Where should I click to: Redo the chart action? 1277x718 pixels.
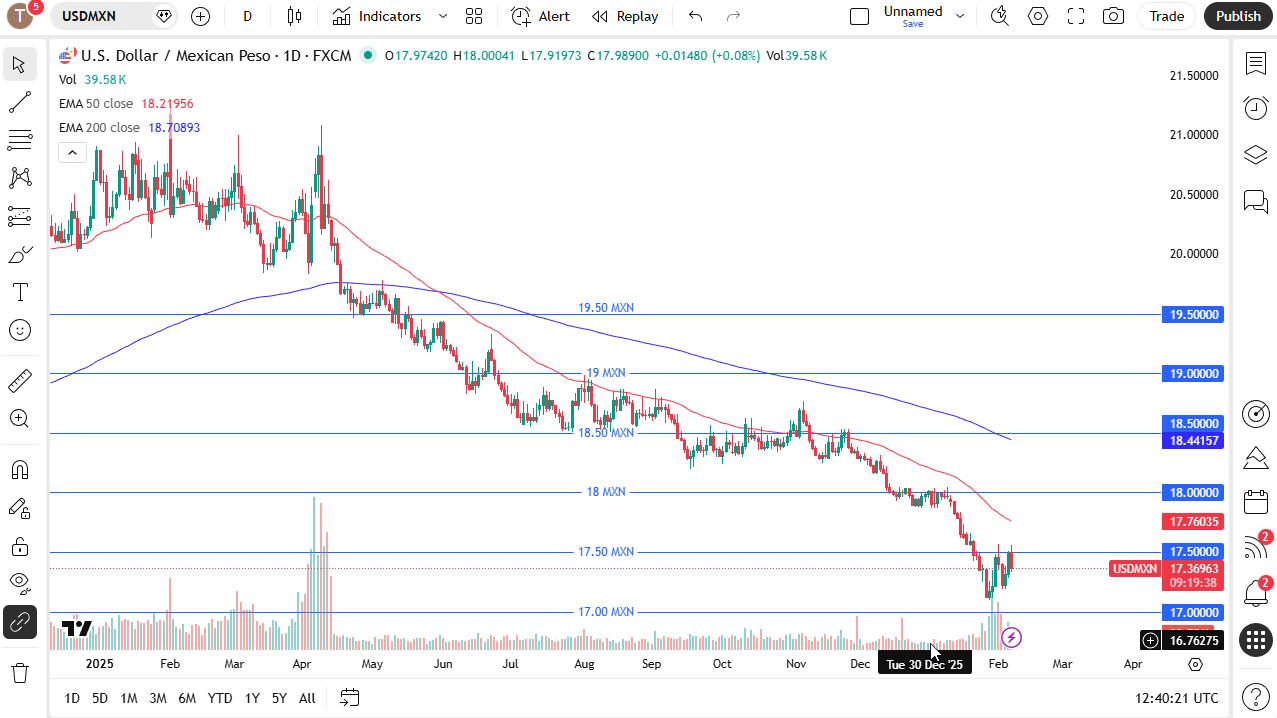733,16
